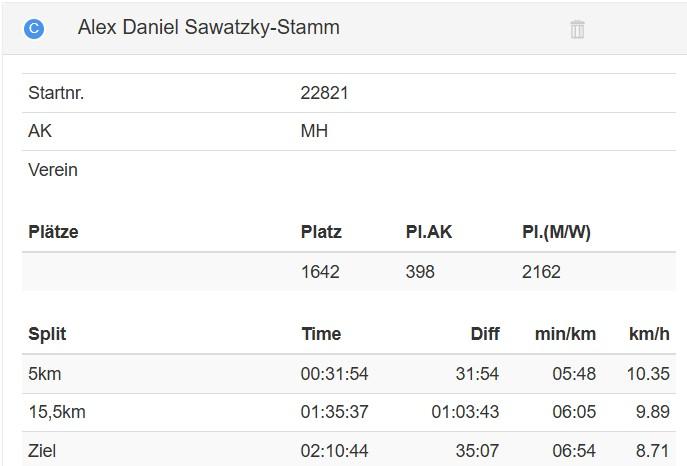Click the min/km column header

tap(565, 334)
